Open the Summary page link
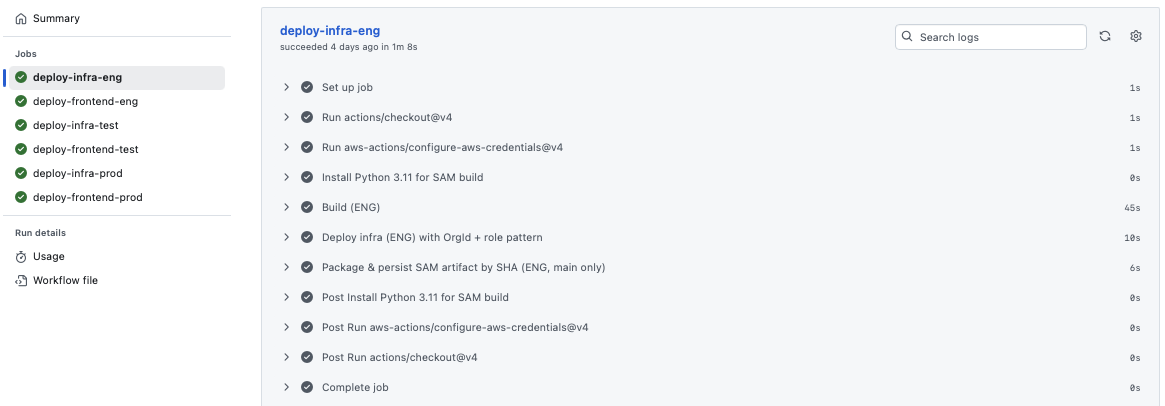1165x406 pixels. [56, 19]
